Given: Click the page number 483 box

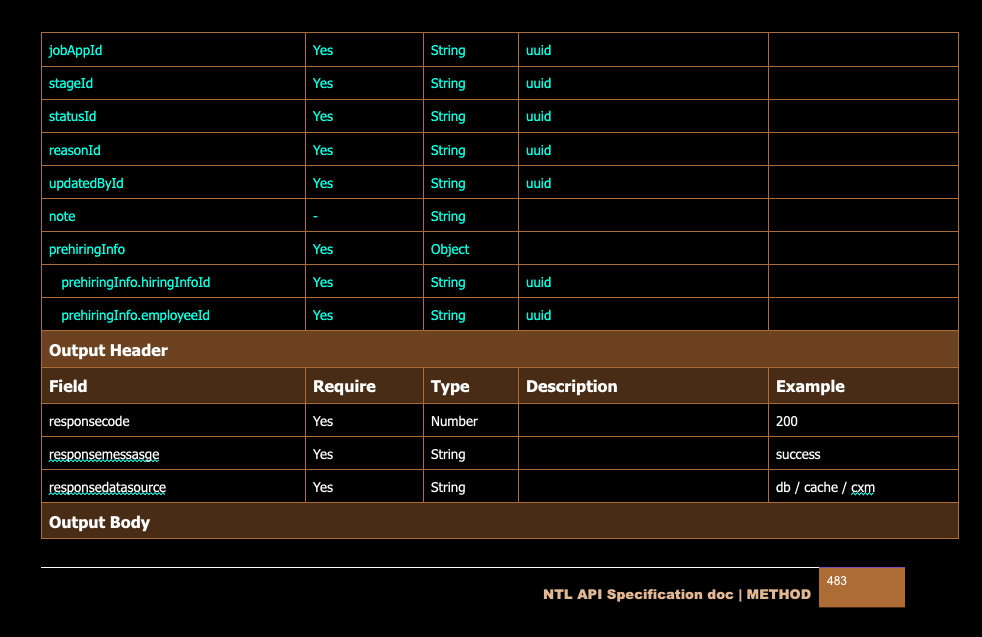Looking at the screenshot, I should click(861, 587).
